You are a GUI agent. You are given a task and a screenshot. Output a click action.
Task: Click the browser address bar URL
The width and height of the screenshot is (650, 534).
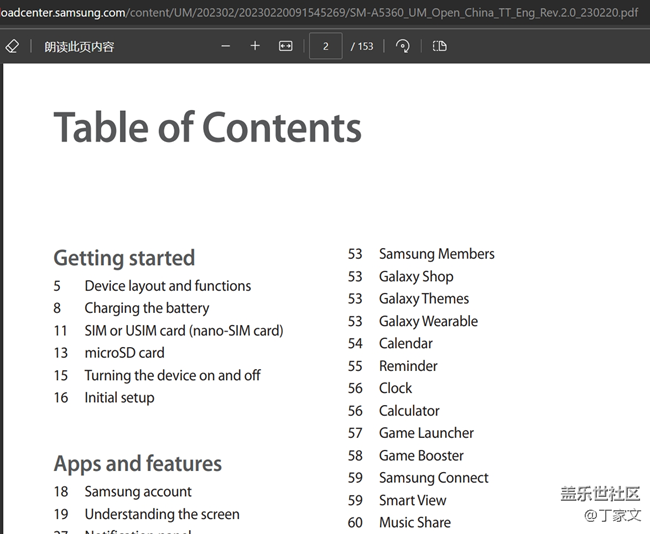click(320, 12)
